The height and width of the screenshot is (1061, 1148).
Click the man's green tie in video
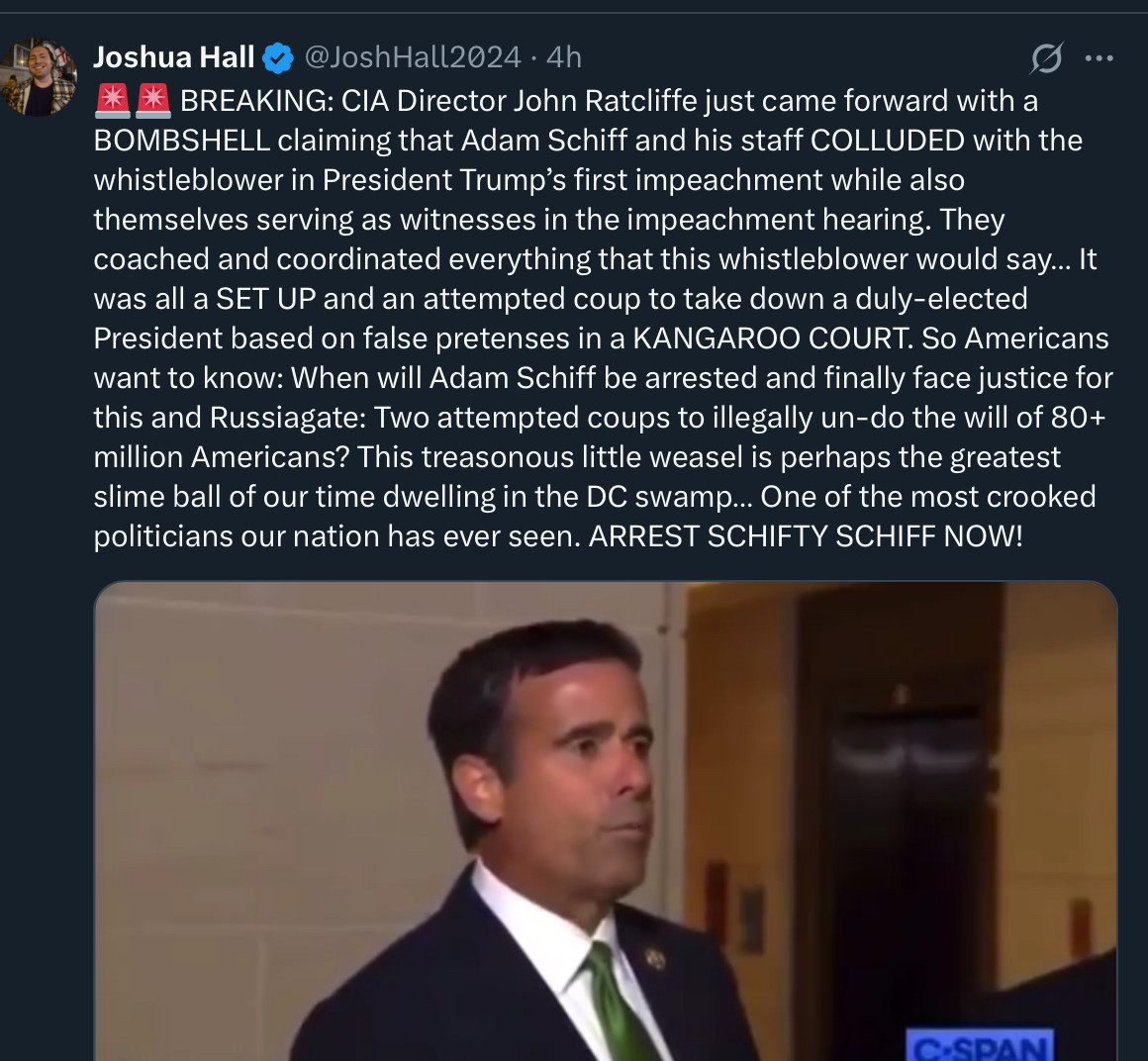click(x=613, y=1005)
